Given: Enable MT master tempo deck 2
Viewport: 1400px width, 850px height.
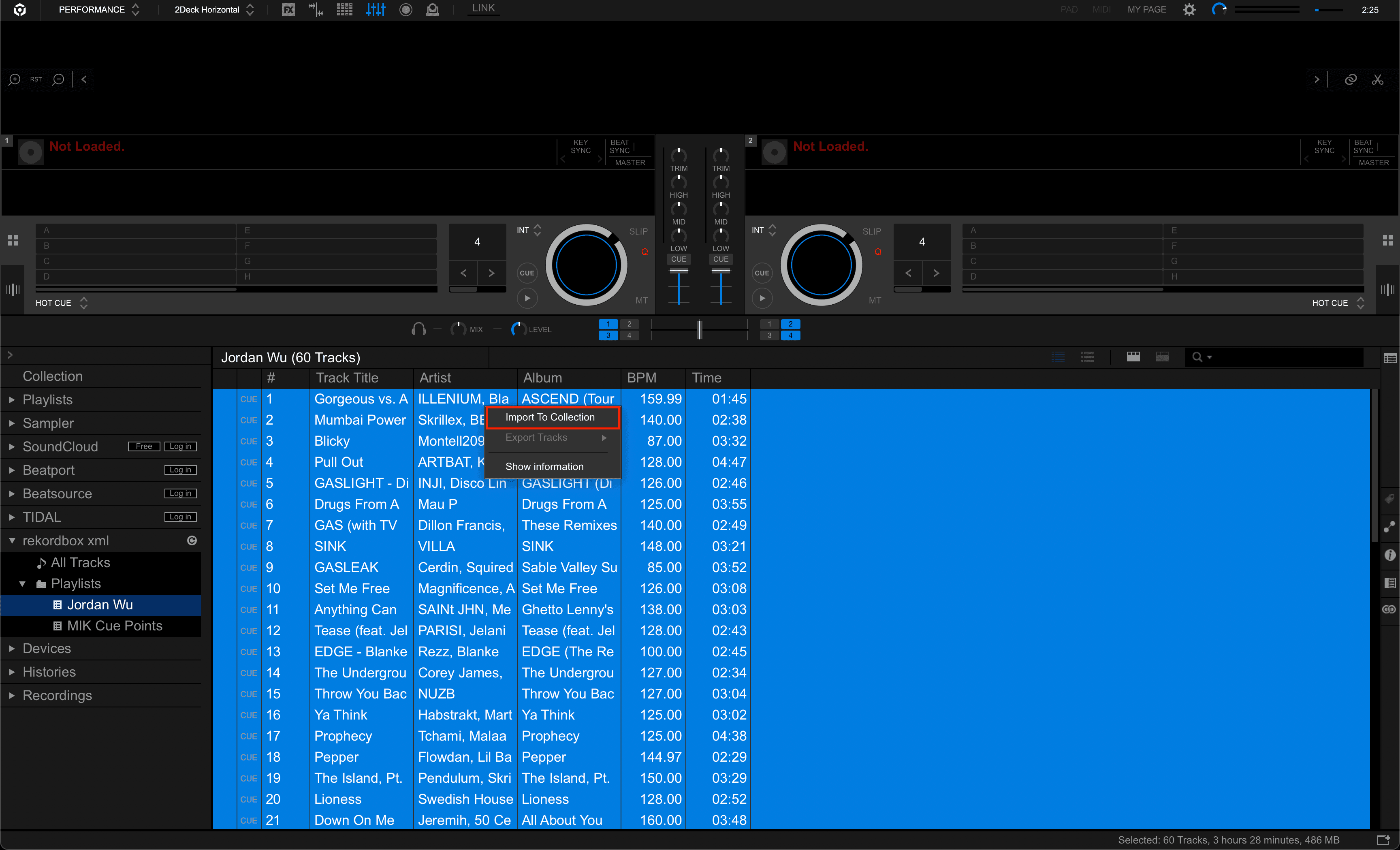Looking at the screenshot, I should pyautogui.click(x=875, y=300).
